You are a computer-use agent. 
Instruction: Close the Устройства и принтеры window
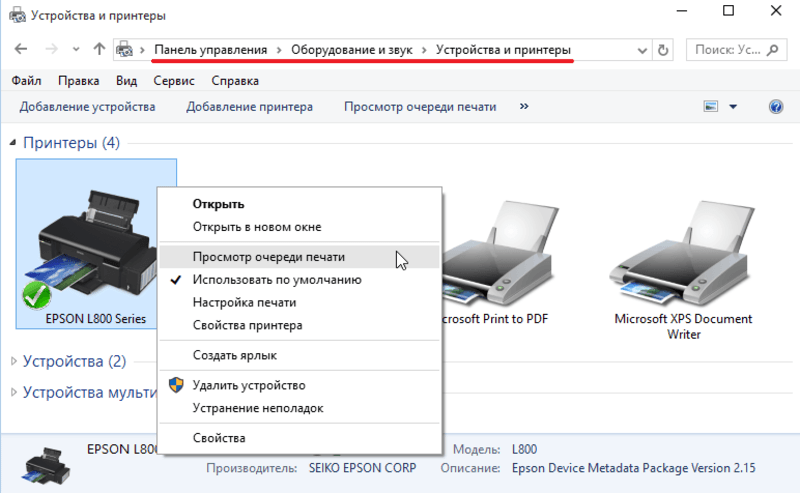[776, 11]
